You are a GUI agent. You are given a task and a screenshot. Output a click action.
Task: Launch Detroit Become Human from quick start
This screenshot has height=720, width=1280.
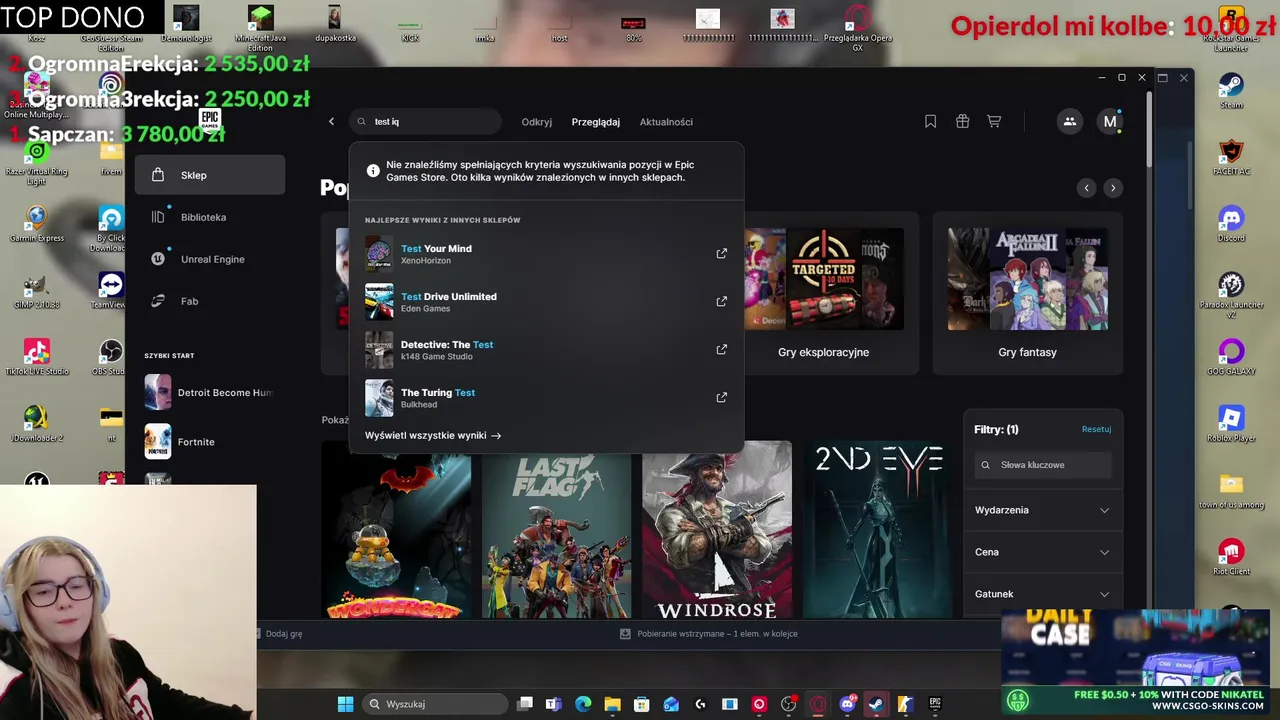coord(210,393)
